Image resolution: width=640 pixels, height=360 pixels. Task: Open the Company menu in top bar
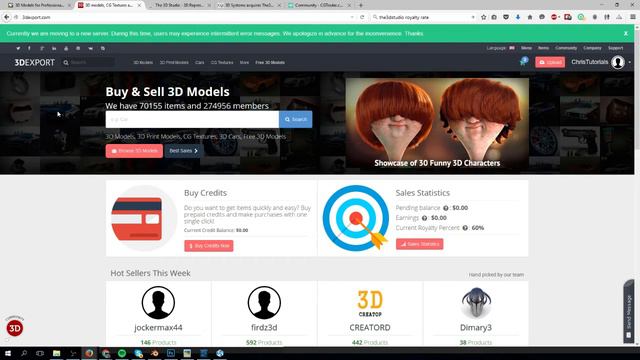(592, 48)
